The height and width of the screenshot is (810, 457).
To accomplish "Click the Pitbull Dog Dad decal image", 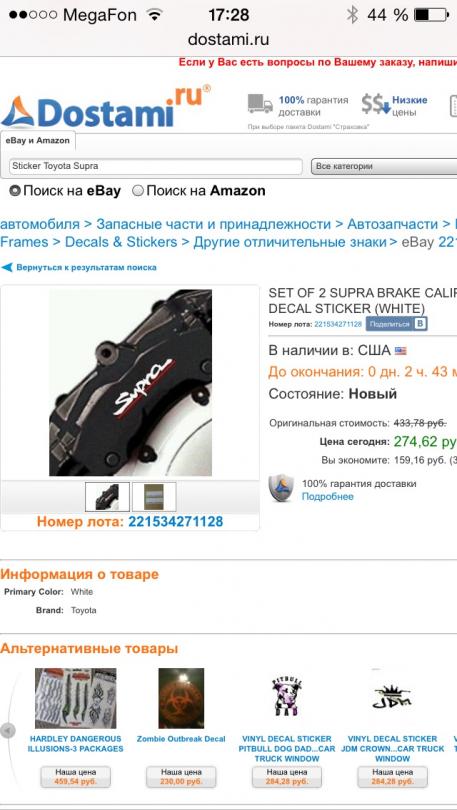I will 287,698.
